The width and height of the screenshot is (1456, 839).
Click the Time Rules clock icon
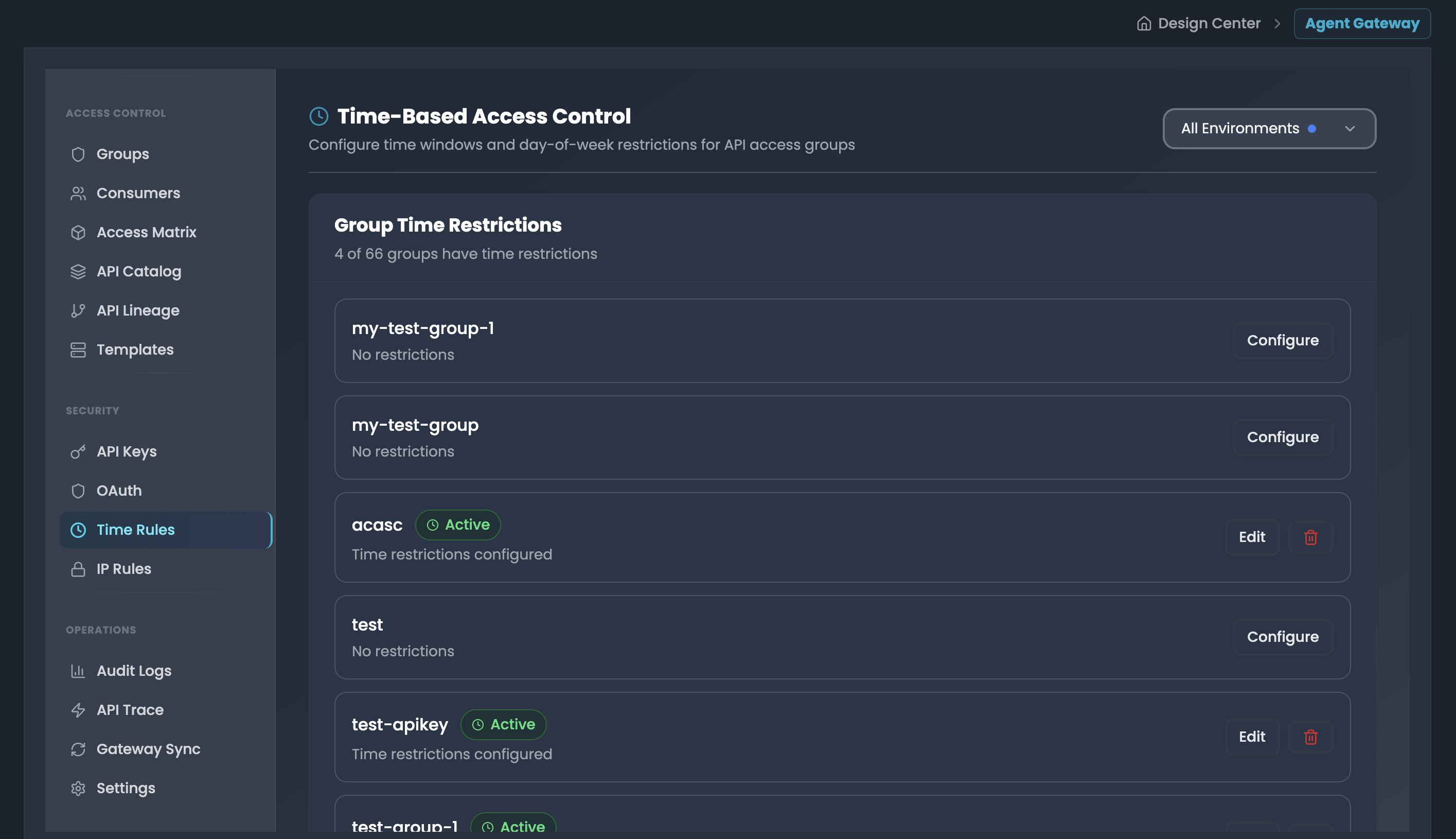pyautogui.click(x=78, y=530)
